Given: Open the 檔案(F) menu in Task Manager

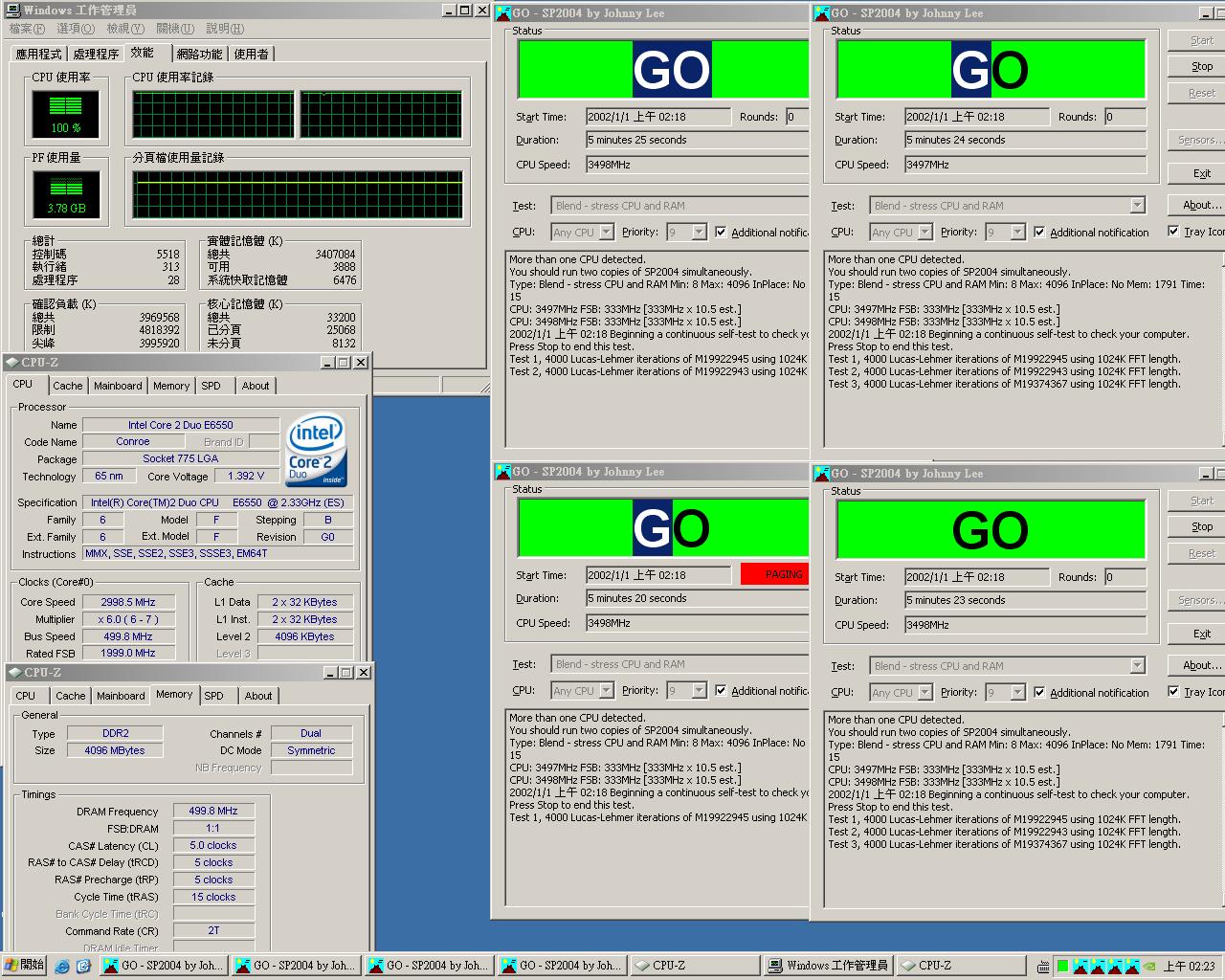Looking at the screenshot, I should coord(27,29).
